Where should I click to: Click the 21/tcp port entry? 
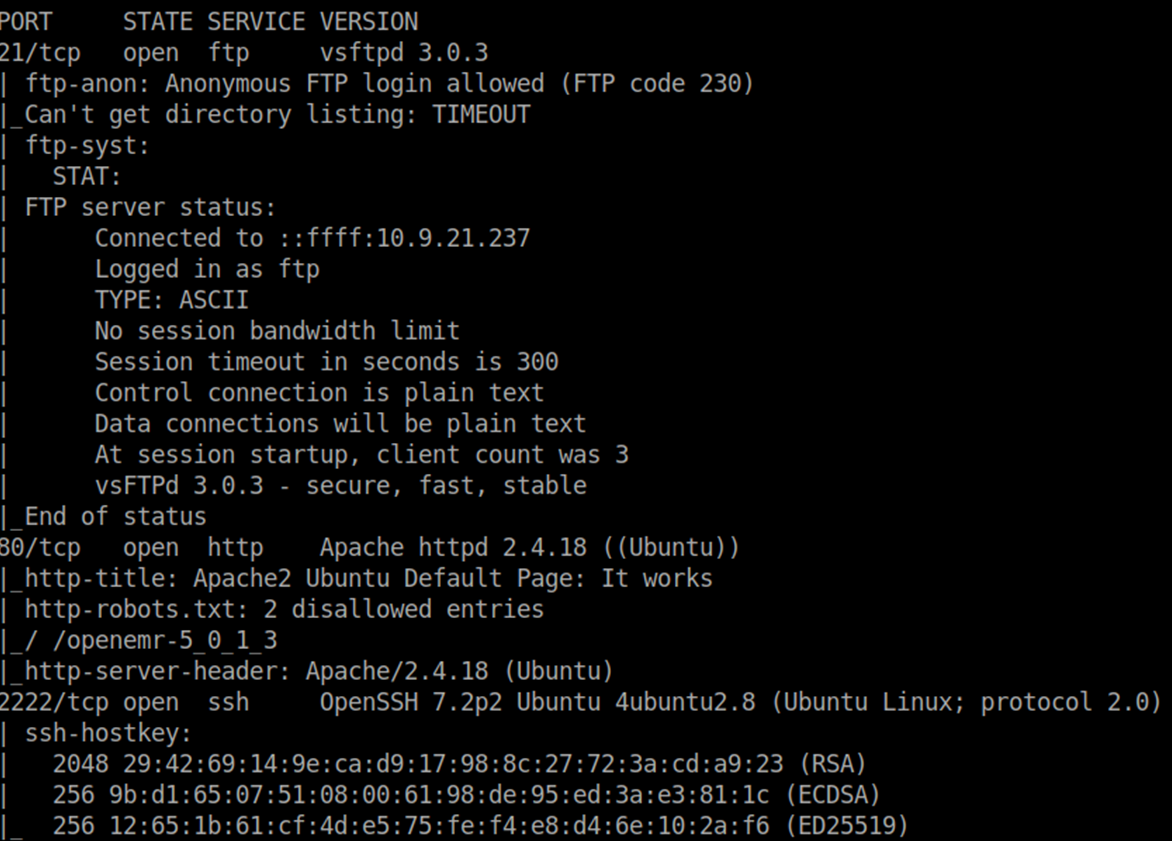coord(40,52)
